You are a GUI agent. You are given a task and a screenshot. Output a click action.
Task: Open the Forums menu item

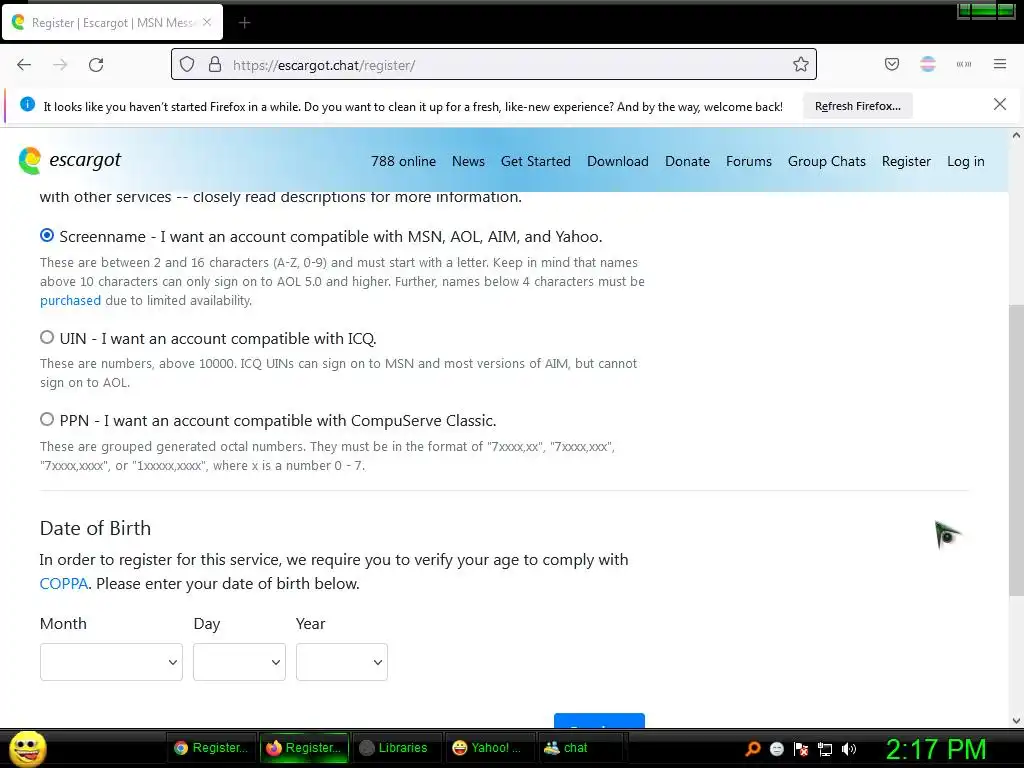(749, 161)
